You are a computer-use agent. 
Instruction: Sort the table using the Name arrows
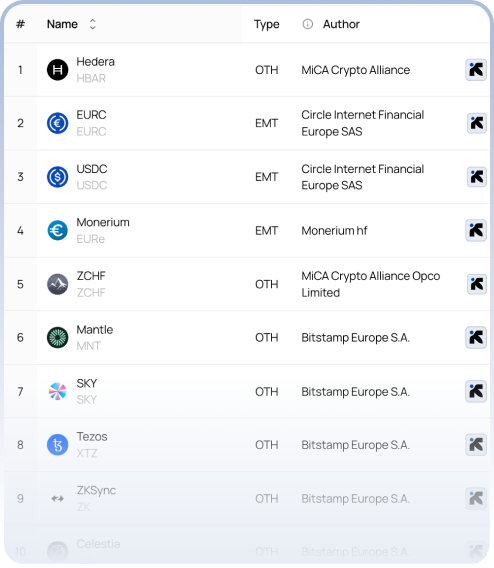[93, 24]
